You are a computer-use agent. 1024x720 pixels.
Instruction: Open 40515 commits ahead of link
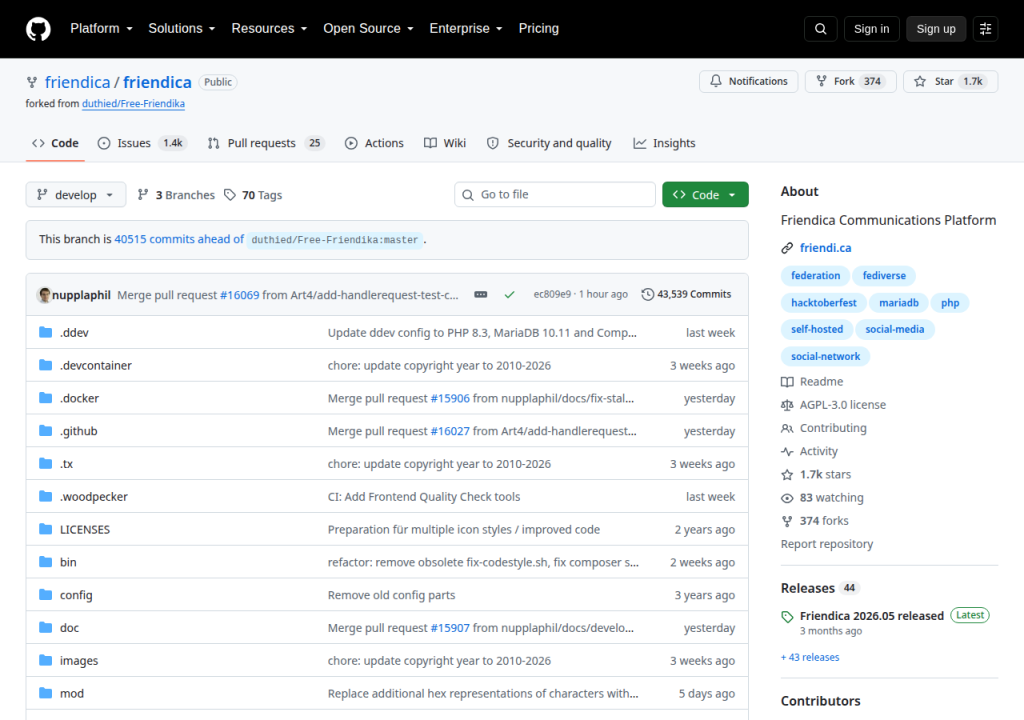(x=179, y=239)
